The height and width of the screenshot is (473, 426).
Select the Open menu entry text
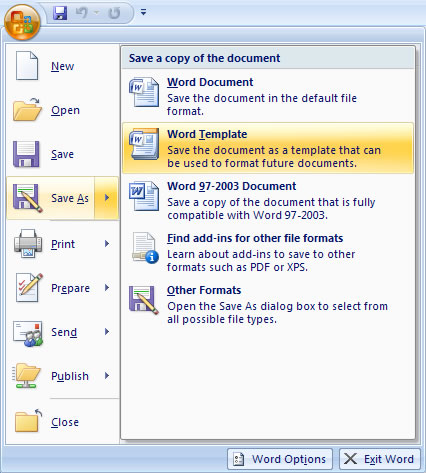click(x=65, y=111)
